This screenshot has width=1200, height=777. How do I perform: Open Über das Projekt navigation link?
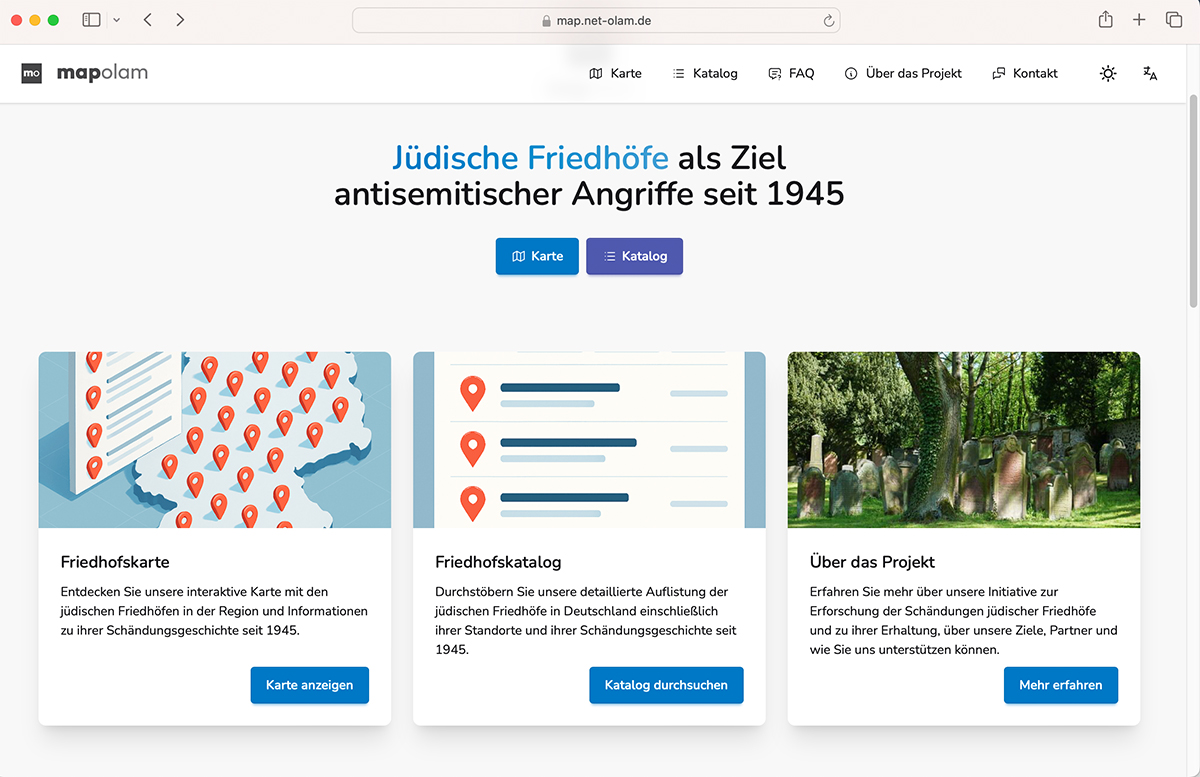903,73
